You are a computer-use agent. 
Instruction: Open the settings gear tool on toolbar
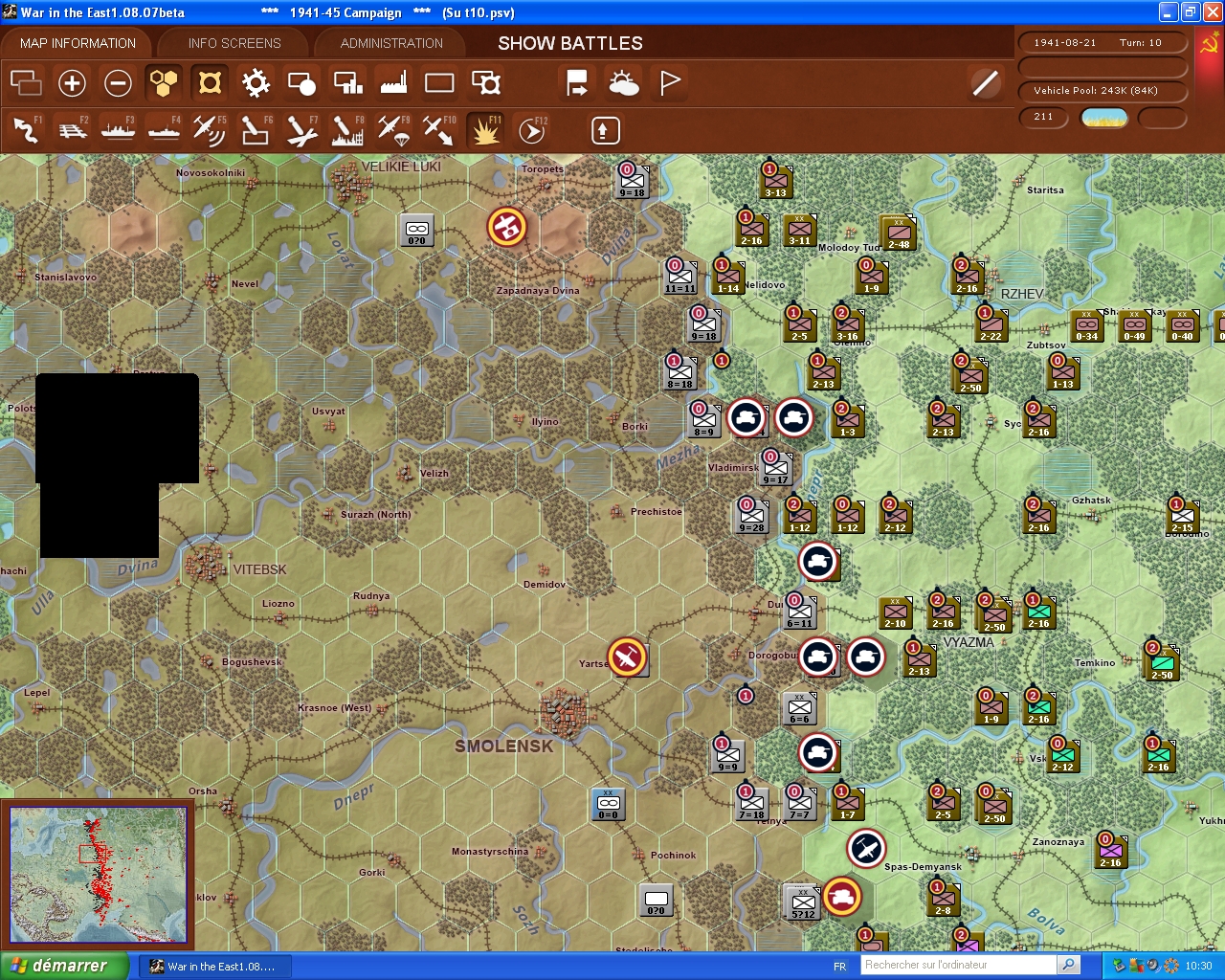255,83
